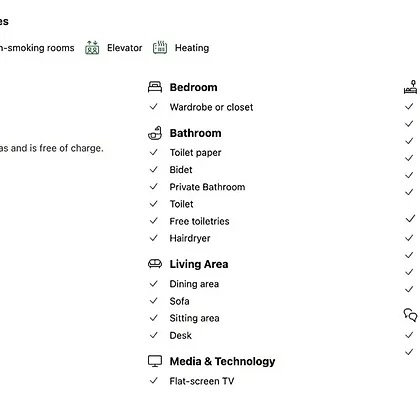Click the bed with lamp icon at right edge

point(410,87)
